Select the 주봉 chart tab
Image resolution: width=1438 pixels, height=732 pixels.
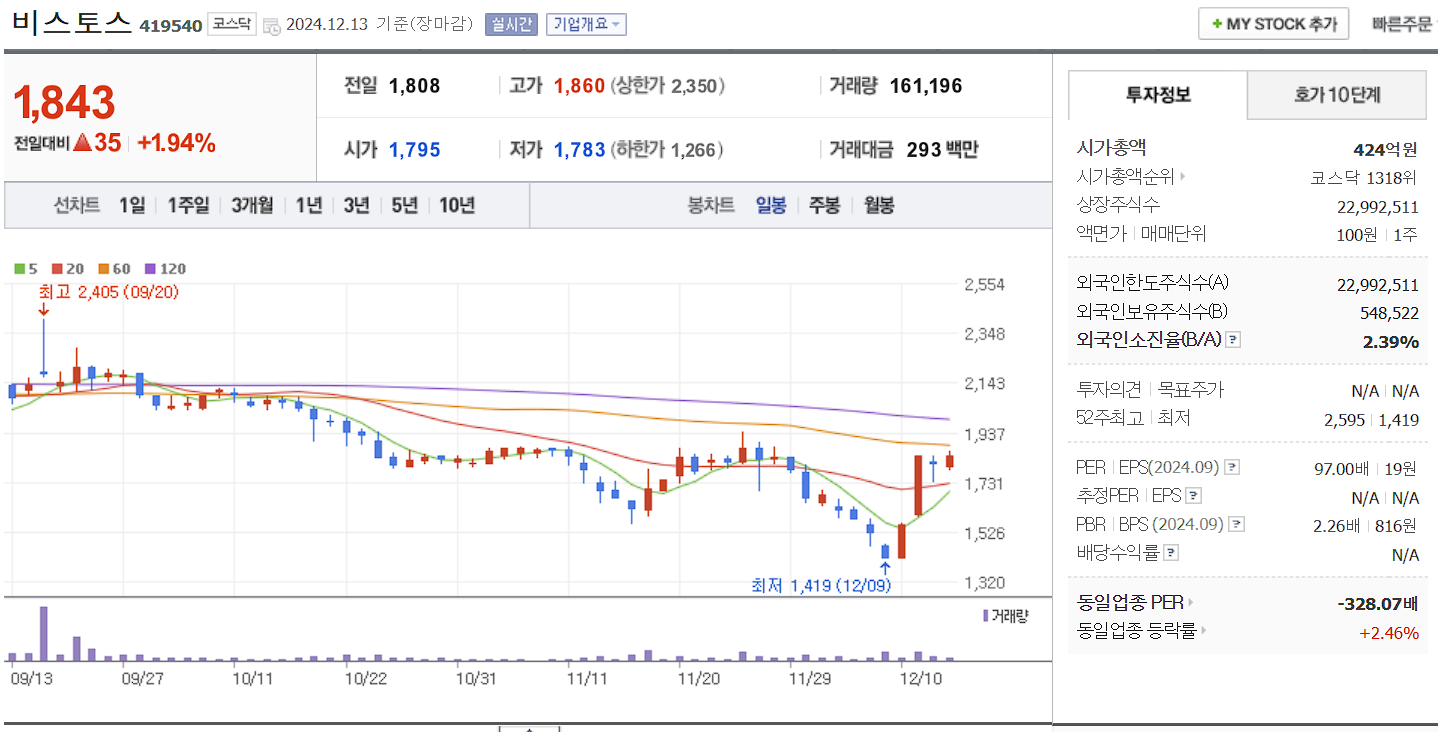tap(824, 206)
